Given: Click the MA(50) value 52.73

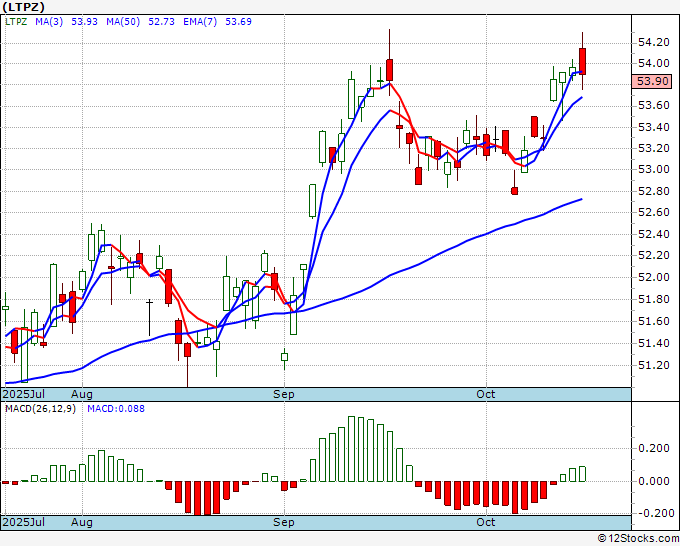Looking at the screenshot, I should 161,22.
